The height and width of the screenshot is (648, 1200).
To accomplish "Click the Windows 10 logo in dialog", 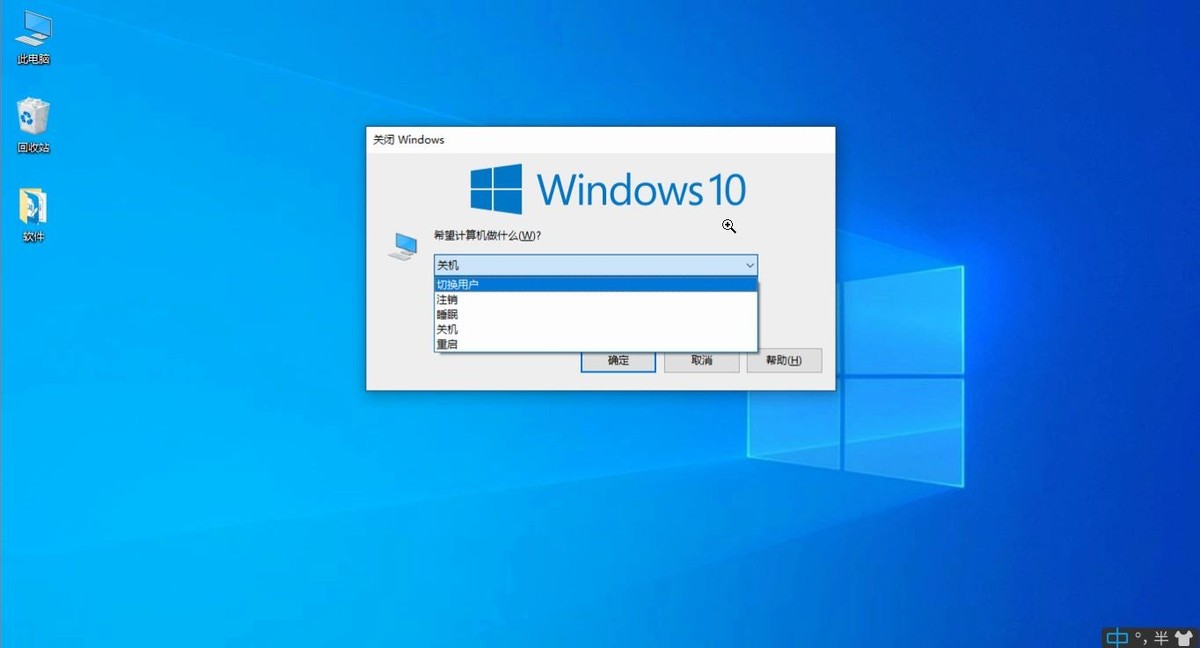I will 608,189.
